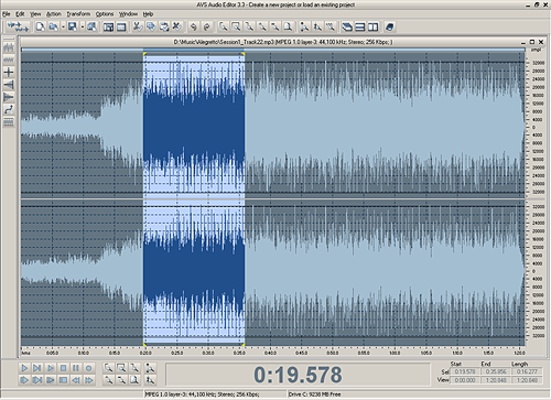Click the right selection marker at top
The height and width of the screenshot is (400, 551).
coord(243,54)
